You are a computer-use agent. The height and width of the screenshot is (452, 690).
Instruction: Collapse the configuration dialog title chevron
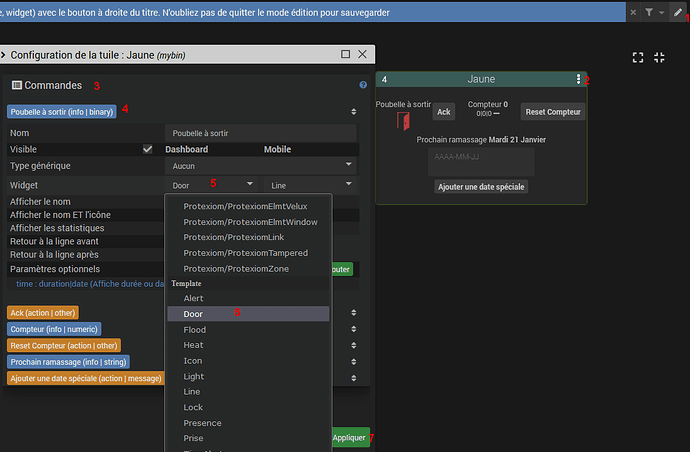[x=3, y=55]
